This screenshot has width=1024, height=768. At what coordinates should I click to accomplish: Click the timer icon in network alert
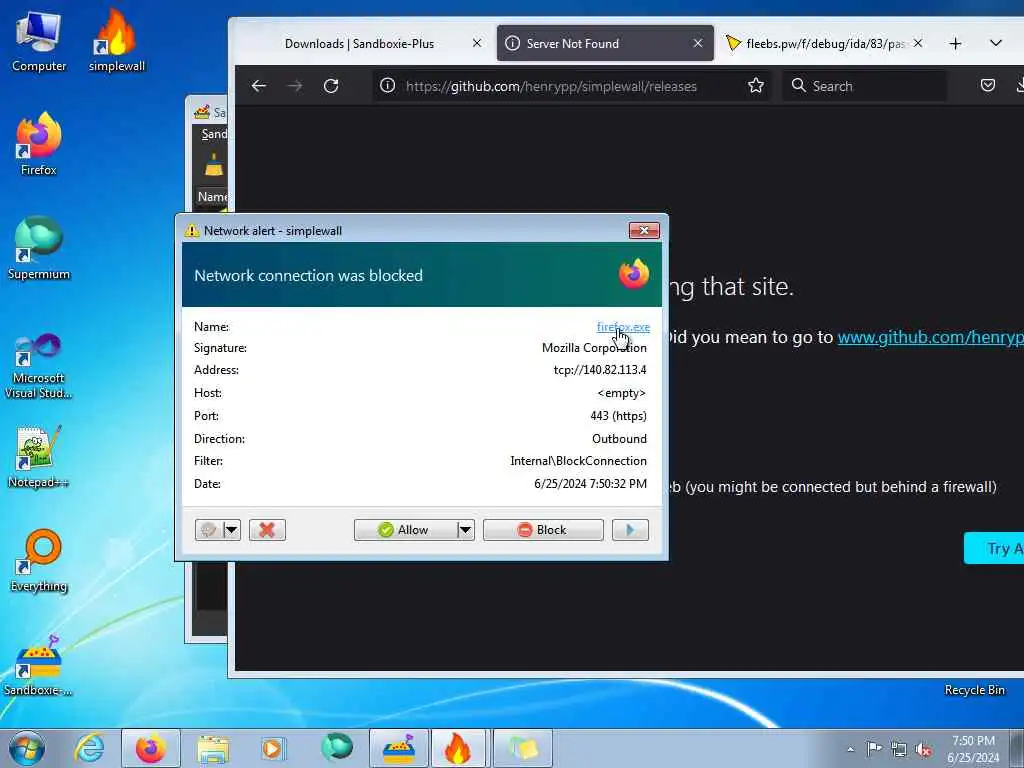pos(208,530)
